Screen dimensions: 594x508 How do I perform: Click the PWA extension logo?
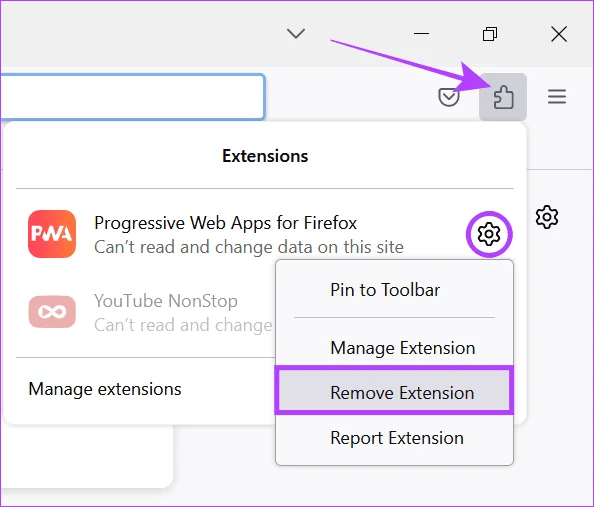[x=52, y=234]
